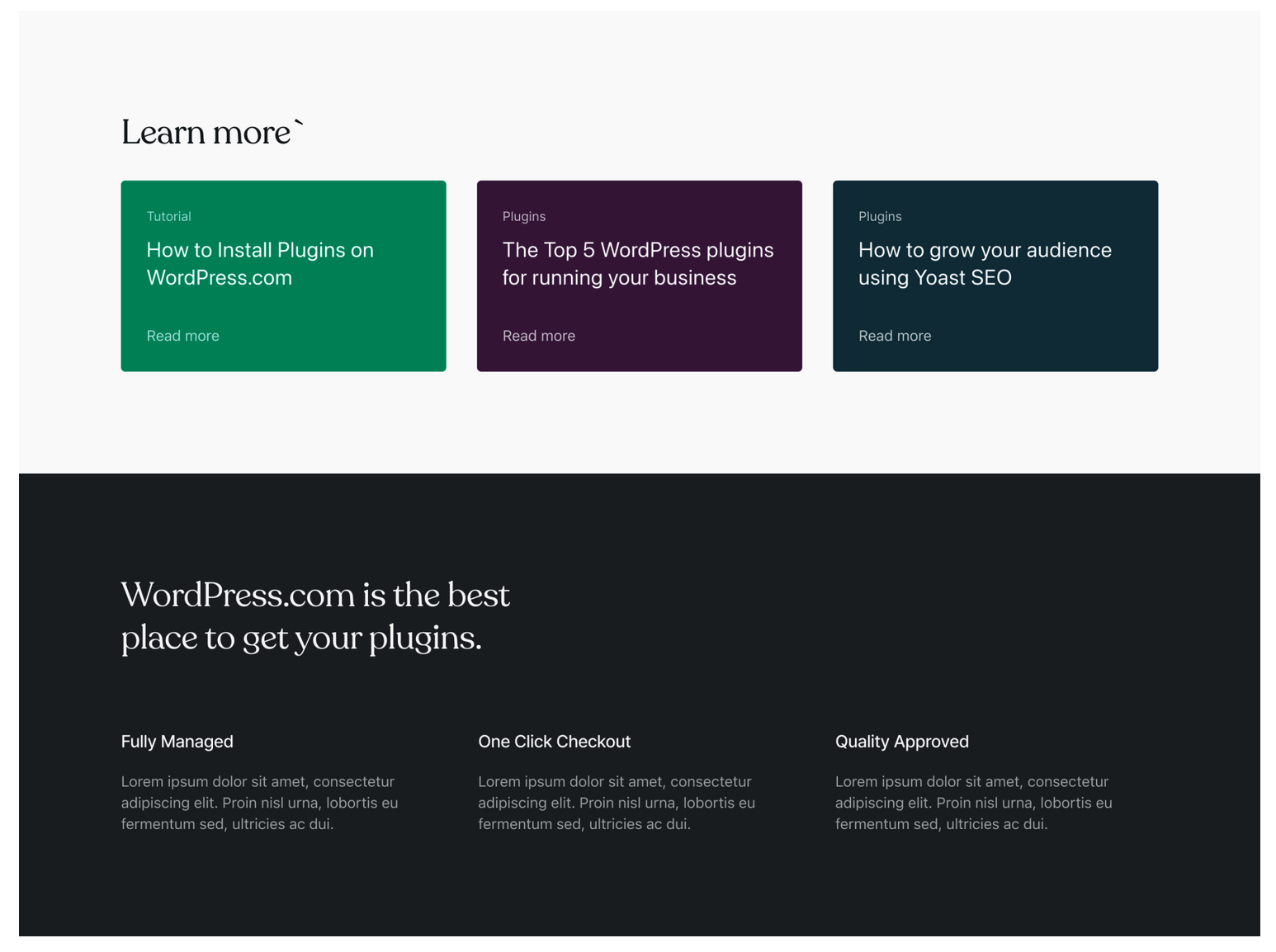
Task: Click 'WordPress.com is the best place' heading
Action: pyautogui.click(x=315, y=616)
